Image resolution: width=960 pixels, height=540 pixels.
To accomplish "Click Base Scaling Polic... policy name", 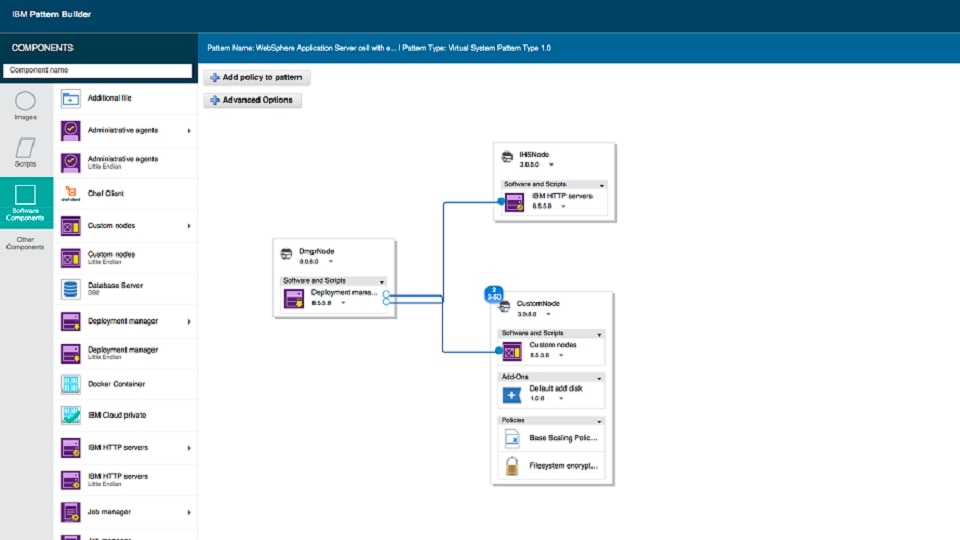I will click(563, 438).
